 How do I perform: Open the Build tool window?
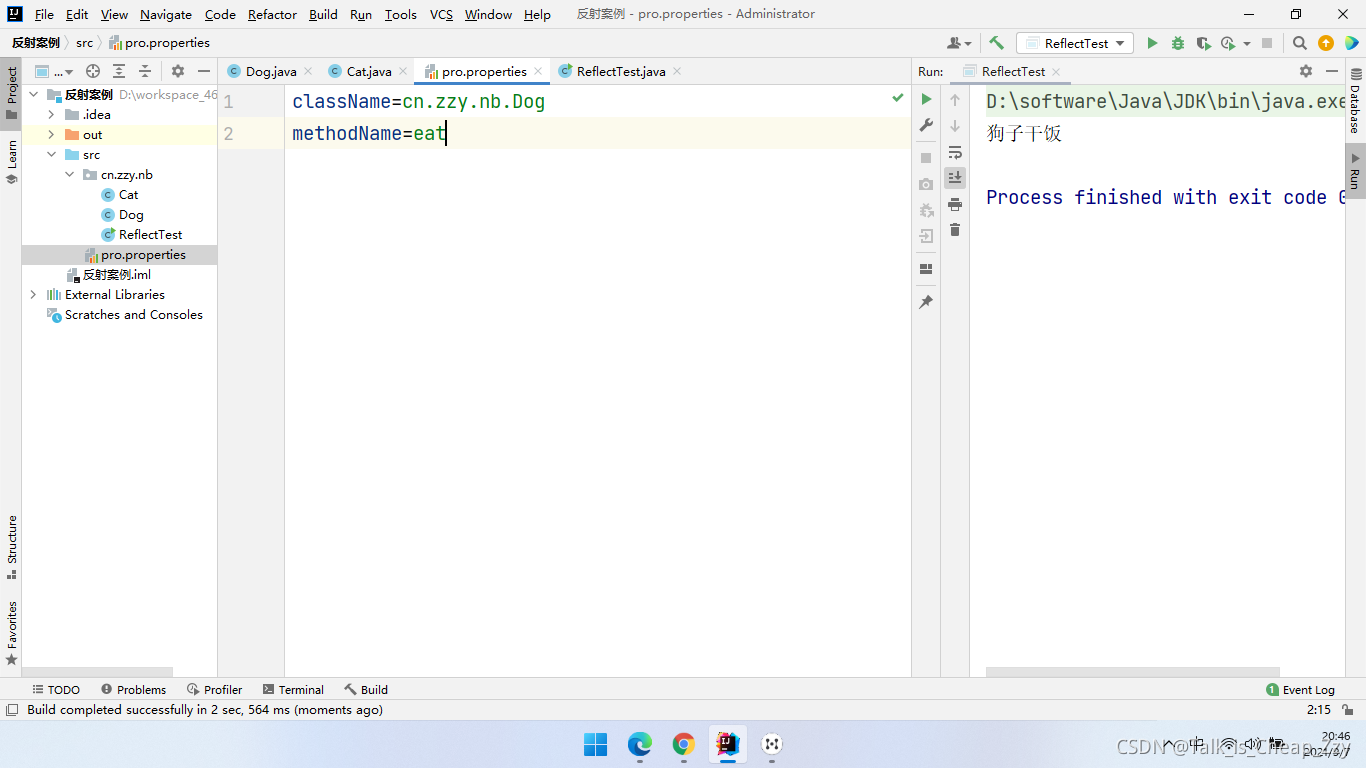coord(366,690)
